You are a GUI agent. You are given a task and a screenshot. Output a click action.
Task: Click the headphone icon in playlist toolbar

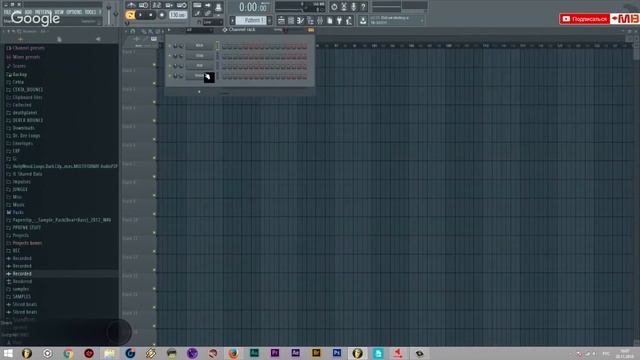coord(133,31)
